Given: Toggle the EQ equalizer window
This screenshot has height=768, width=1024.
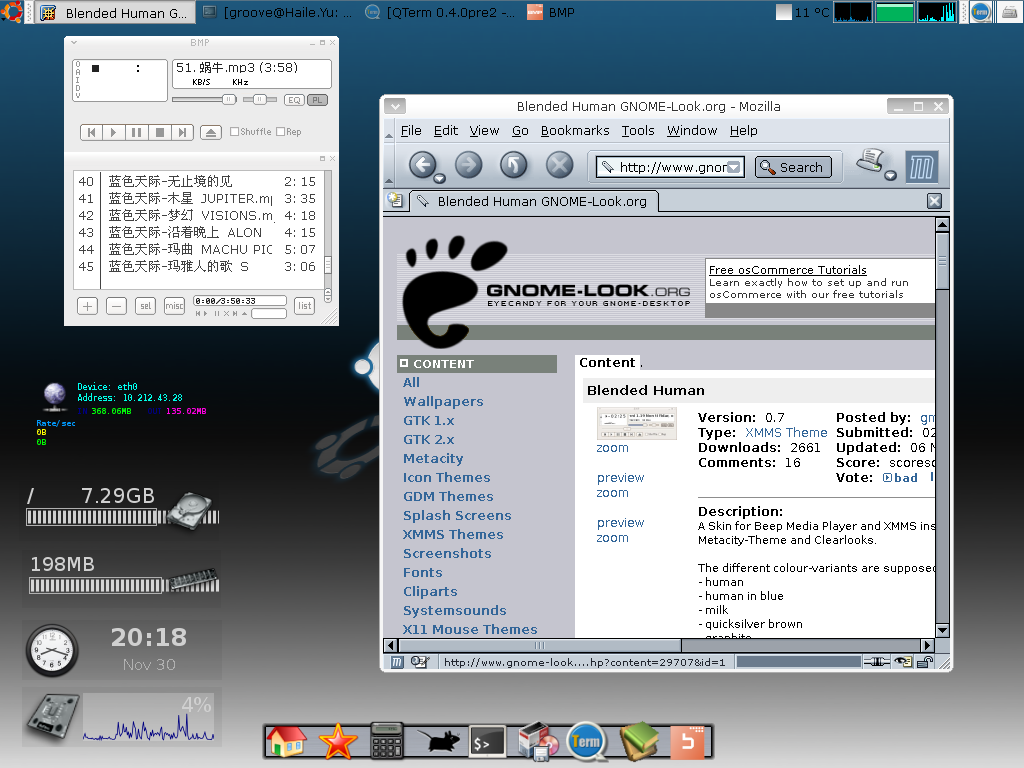Looking at the screenshot, I should pos(294,100).
